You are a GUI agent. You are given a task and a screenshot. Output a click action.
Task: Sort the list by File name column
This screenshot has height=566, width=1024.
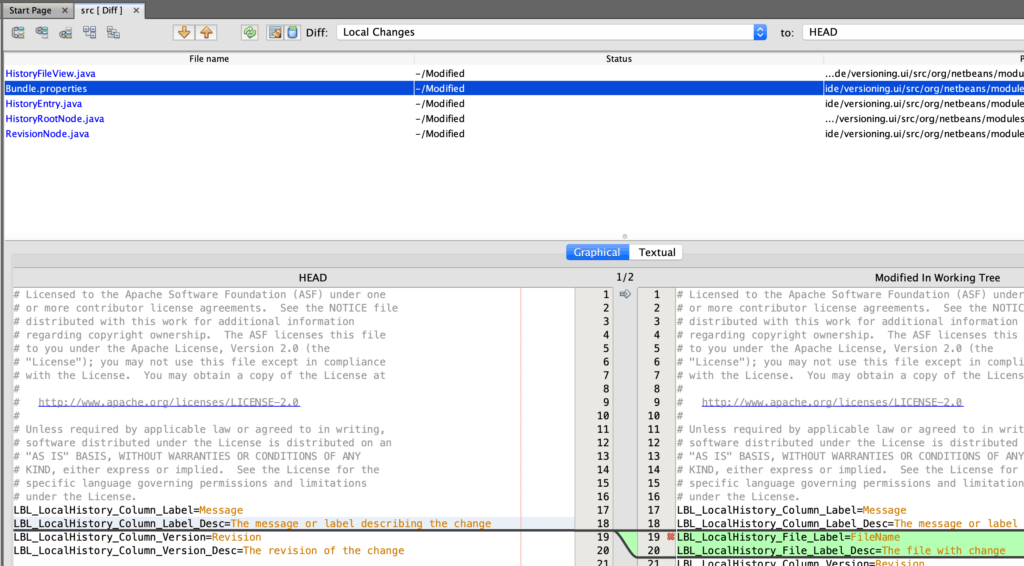coord(209,59)
